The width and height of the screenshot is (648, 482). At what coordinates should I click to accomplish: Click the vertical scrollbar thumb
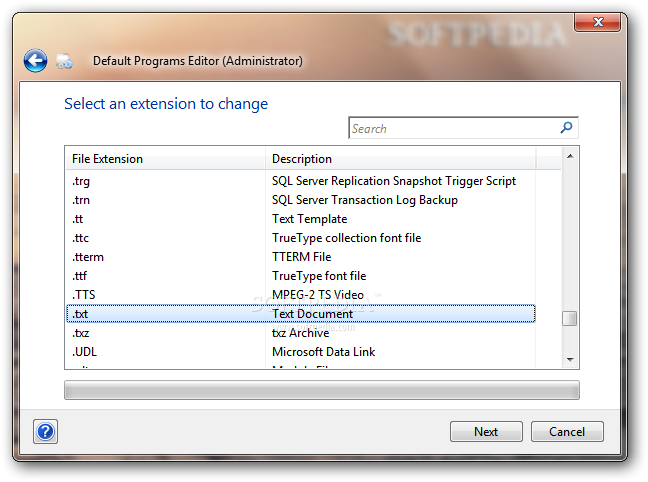click(570, 318)
